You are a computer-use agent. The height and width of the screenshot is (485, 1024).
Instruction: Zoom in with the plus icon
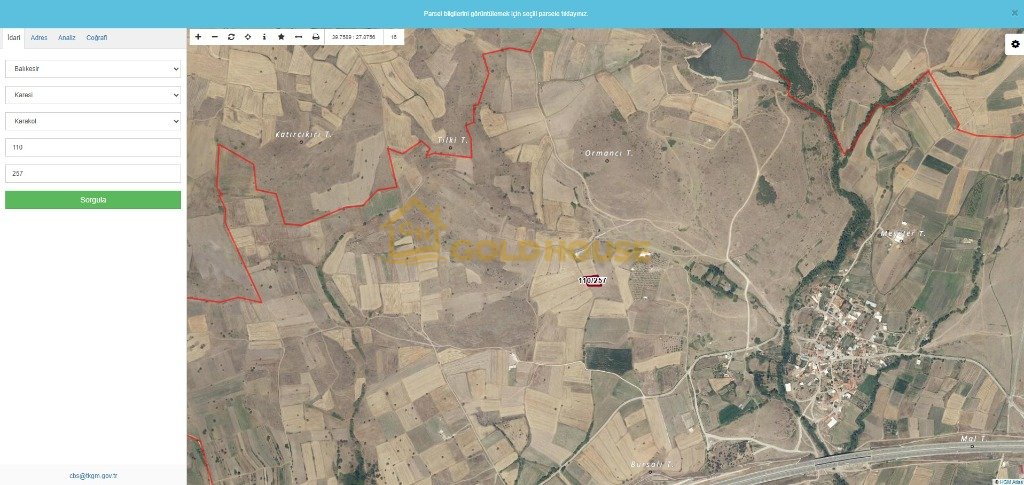[199, 37]
